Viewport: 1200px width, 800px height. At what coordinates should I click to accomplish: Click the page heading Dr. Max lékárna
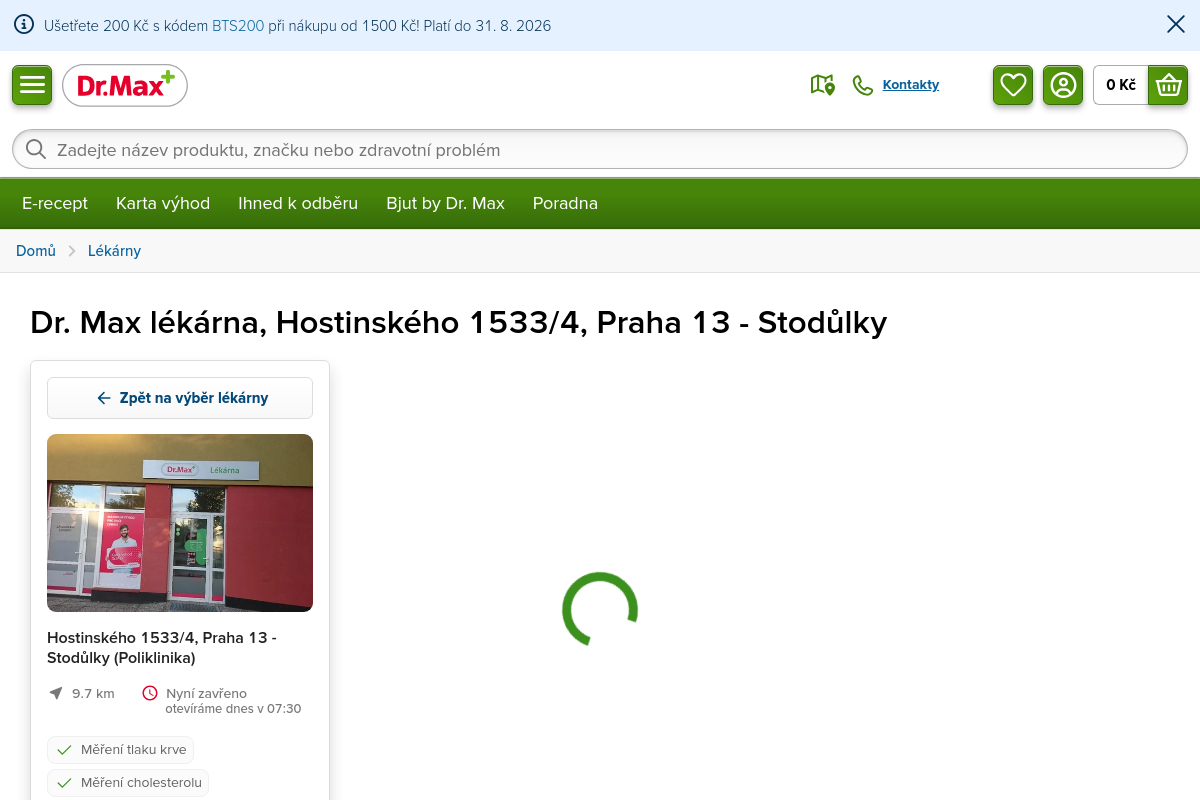459,322
